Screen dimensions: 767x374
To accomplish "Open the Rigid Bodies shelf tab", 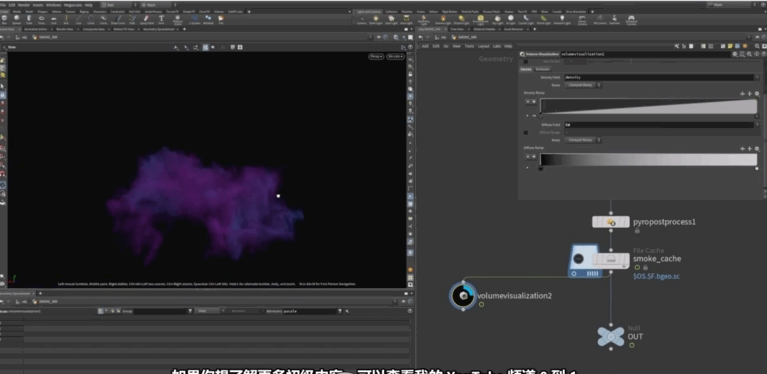I will click(450, 12).
